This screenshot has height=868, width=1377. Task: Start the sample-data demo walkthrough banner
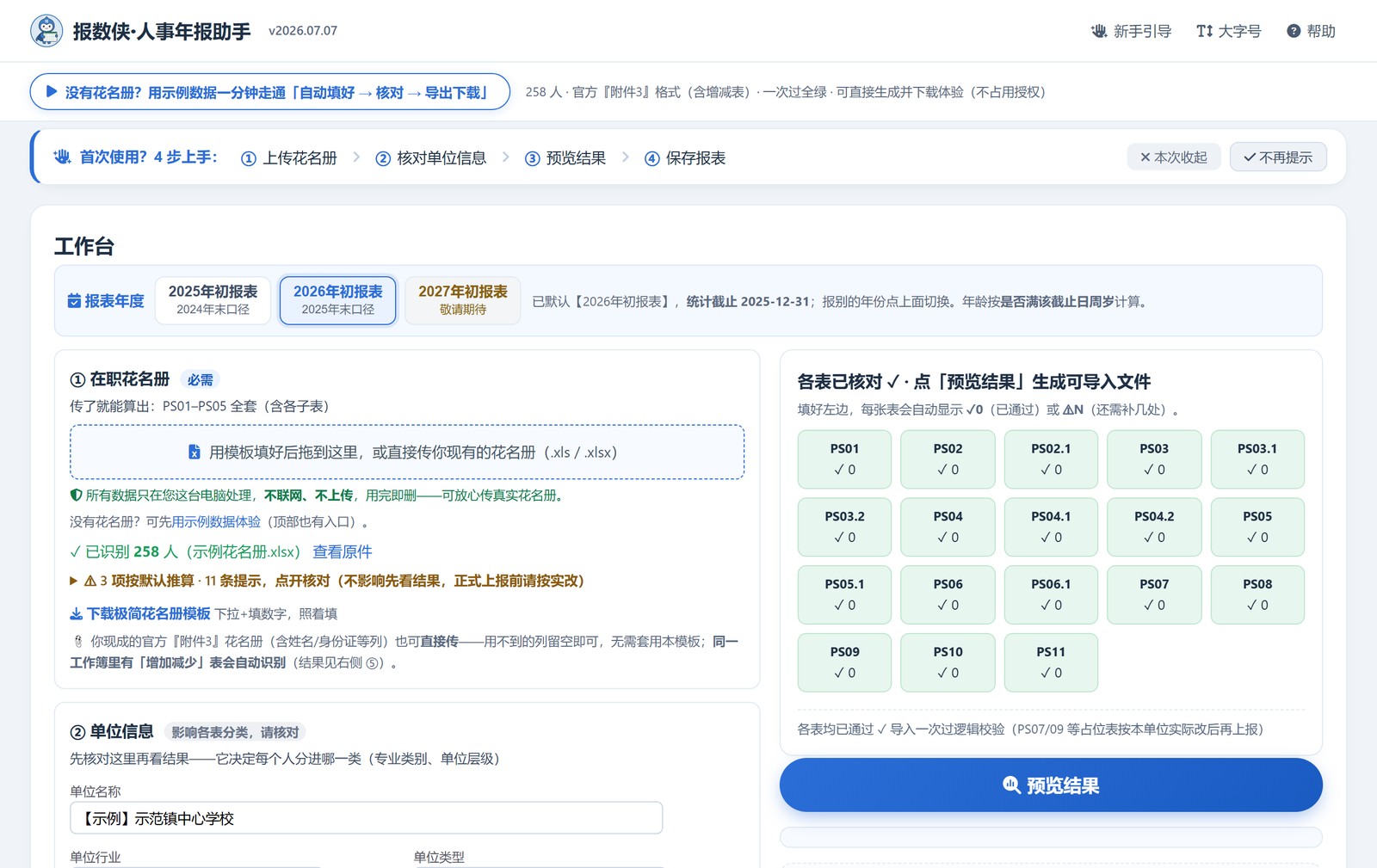269,92
